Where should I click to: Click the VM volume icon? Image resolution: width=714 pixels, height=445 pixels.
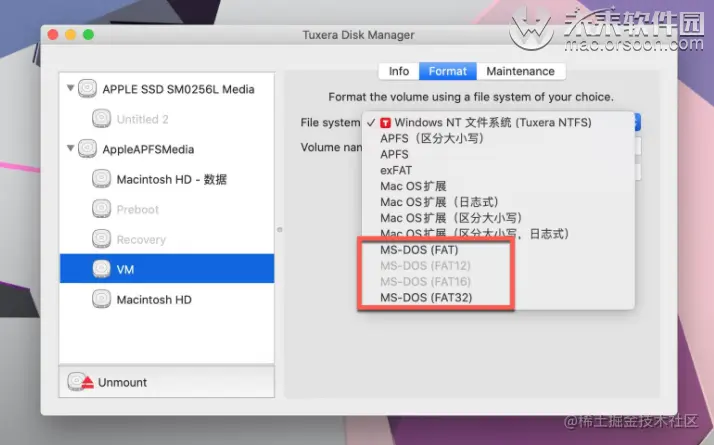[x=101, y=269]
